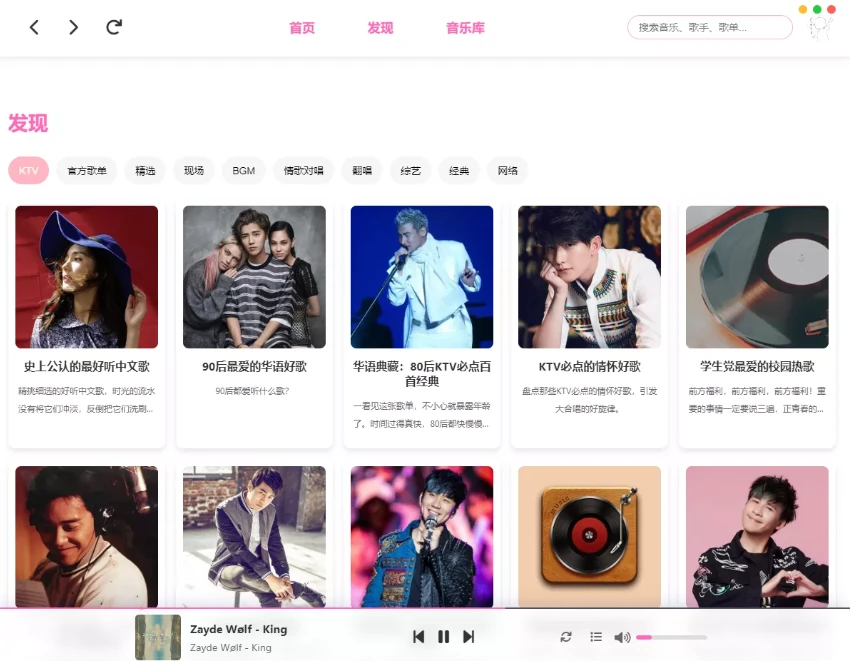Toggle the repeat/loop mode icon
The width and height of the screenshot is (852, 661).
coord(566,637)
